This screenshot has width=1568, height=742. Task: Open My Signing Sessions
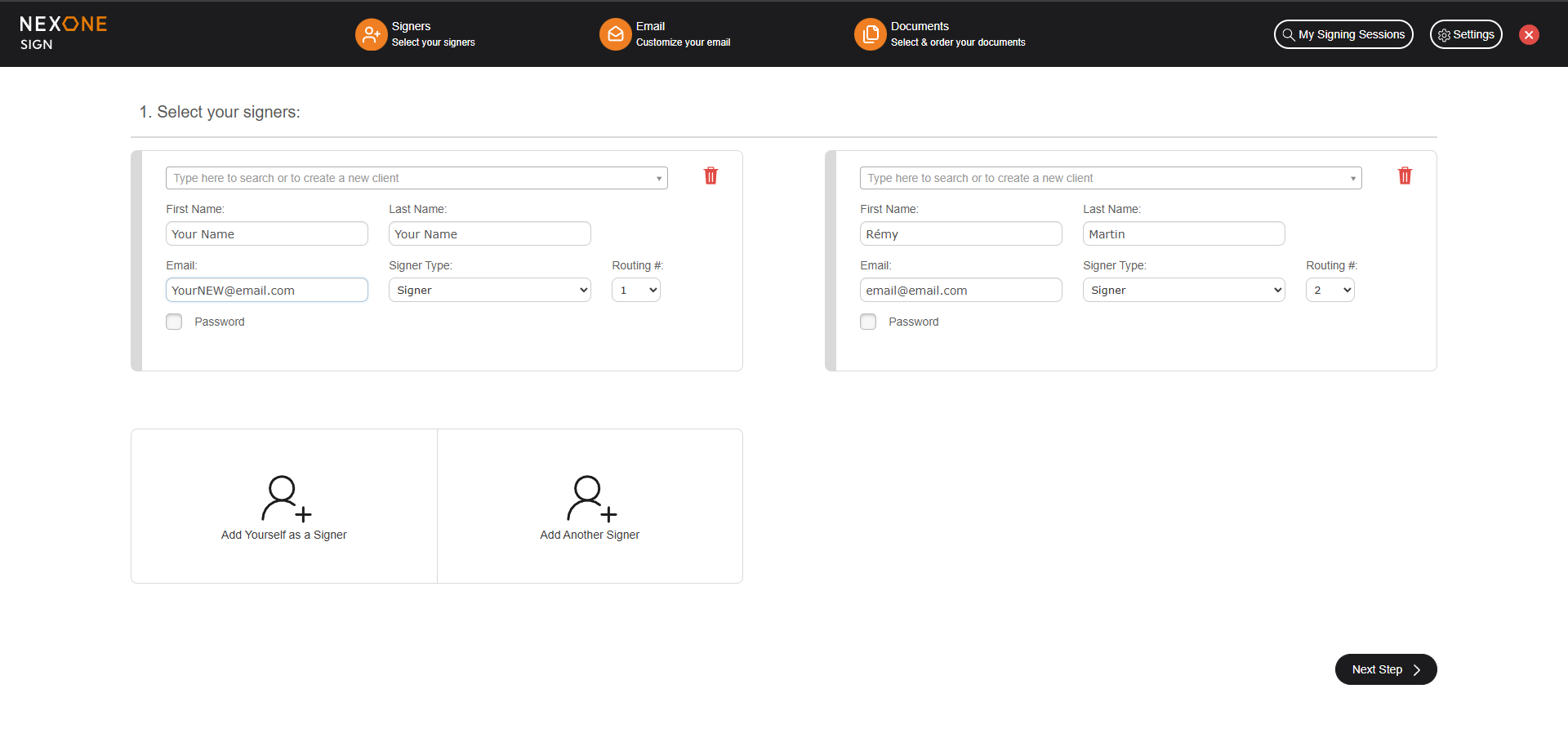tap(1343, 34)
